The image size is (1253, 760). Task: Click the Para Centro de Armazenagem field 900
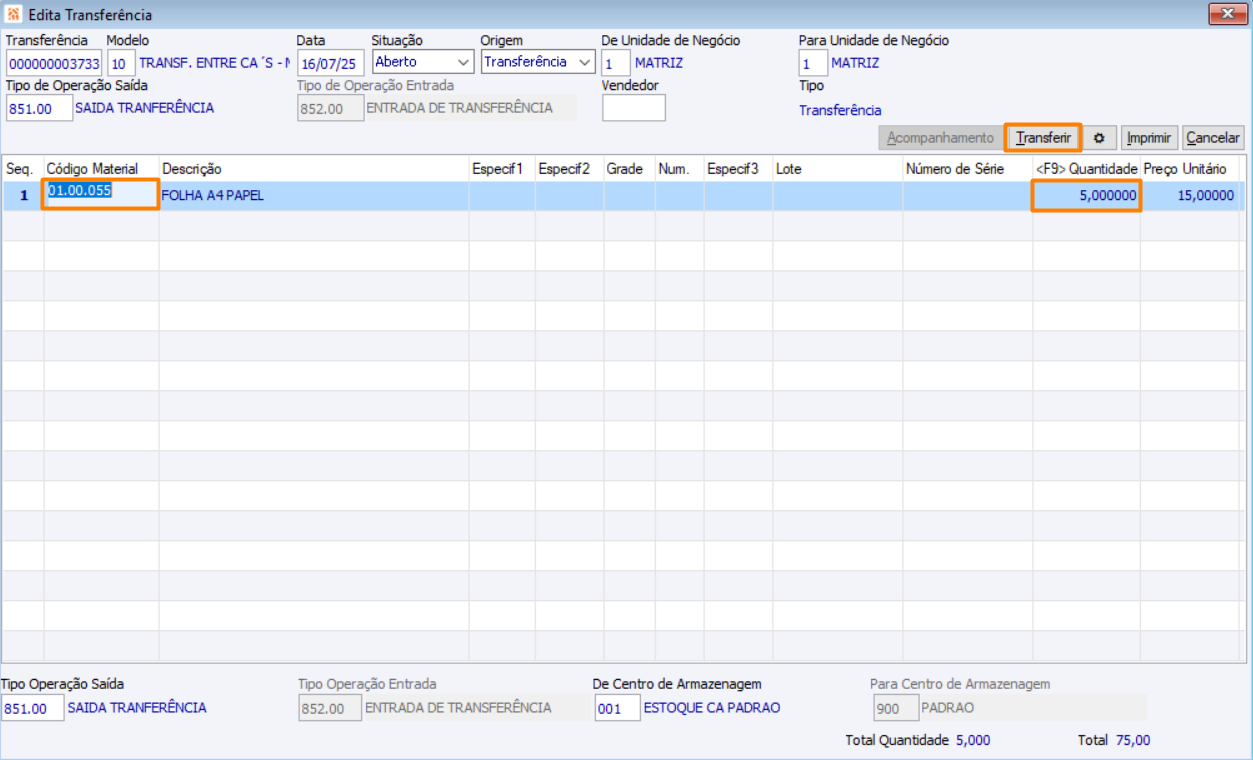click(x=894, y=708)
